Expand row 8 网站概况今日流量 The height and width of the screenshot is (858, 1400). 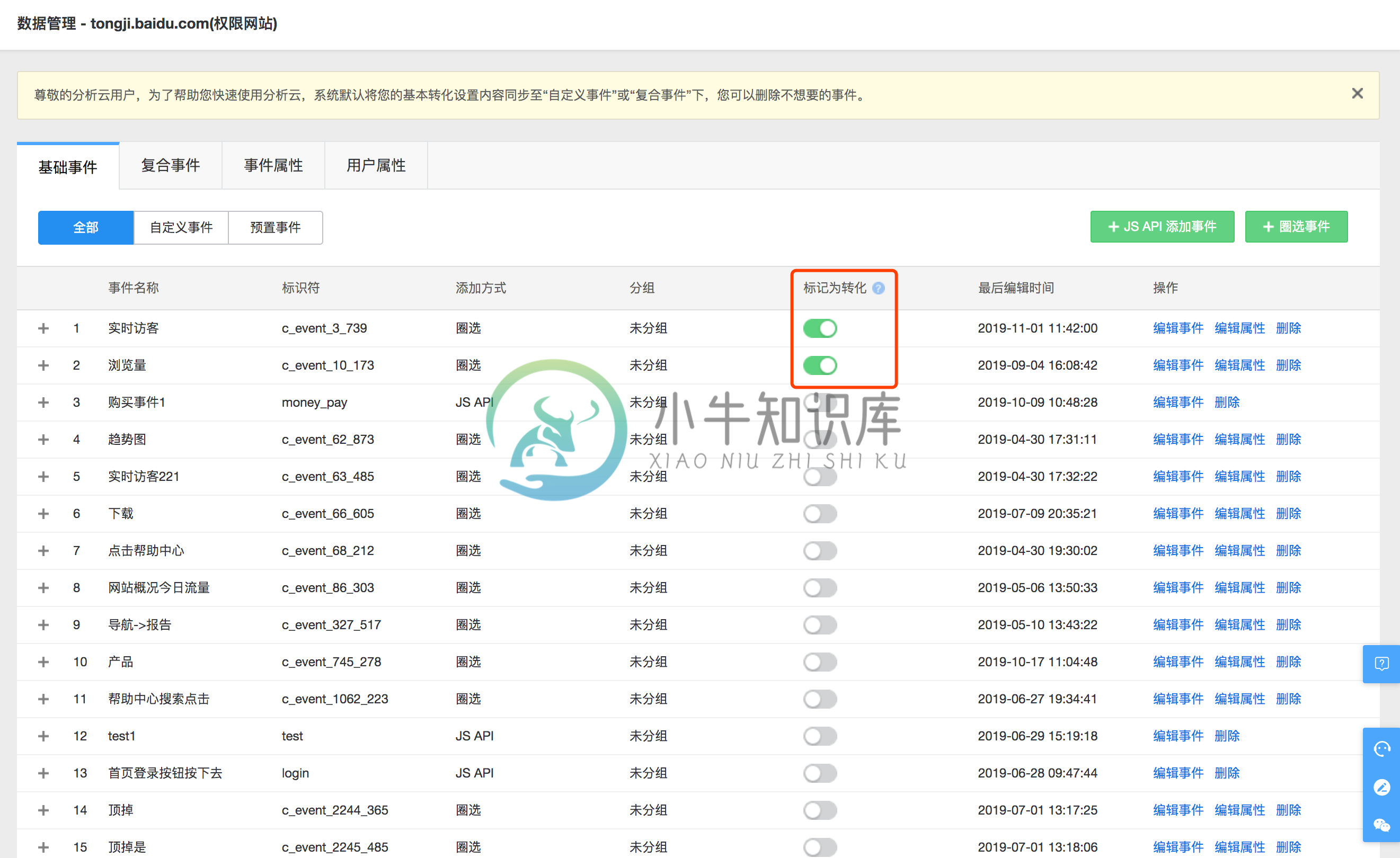[43, 588]
